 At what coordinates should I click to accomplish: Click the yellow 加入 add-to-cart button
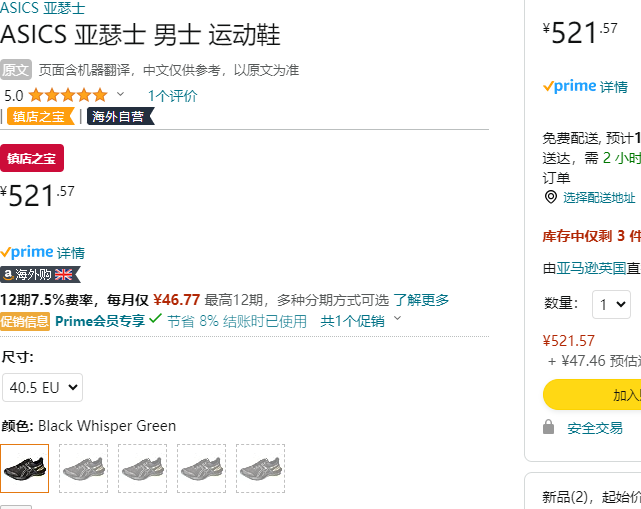(592, 395)
